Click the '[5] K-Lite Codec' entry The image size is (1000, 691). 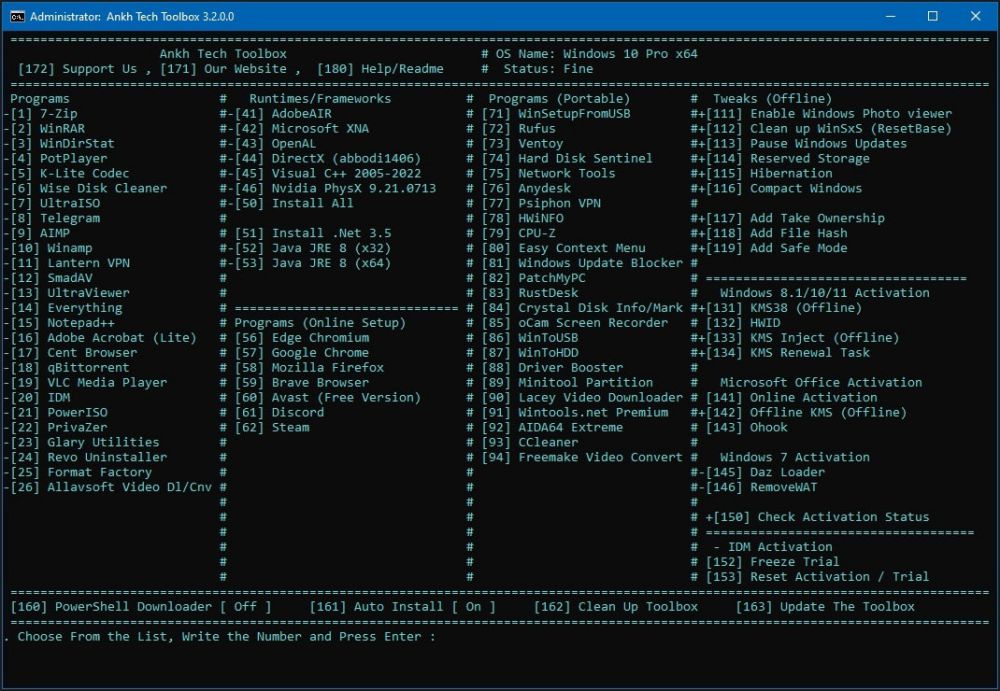coord(70,173)
